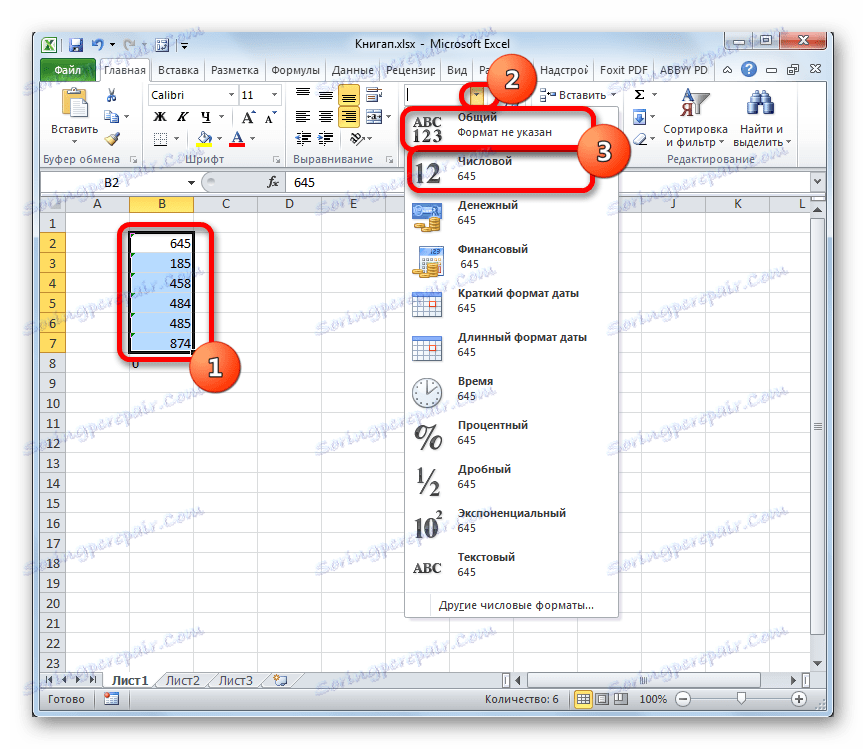Choose Числовой number format from list
866x749 pixels.
tap(511, 169)
